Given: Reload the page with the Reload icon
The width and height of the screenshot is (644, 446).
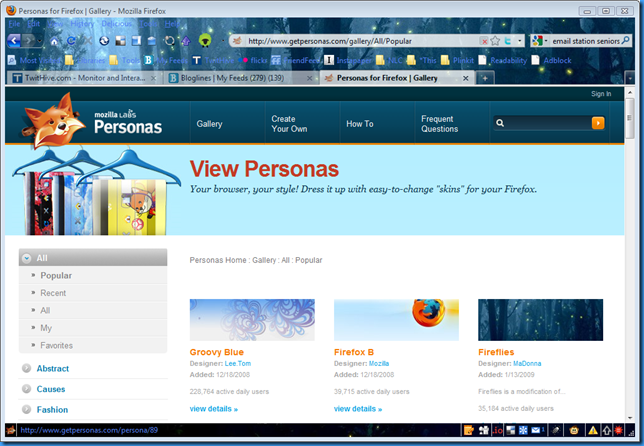Looking at the screenshot, I should pos(71,41).
